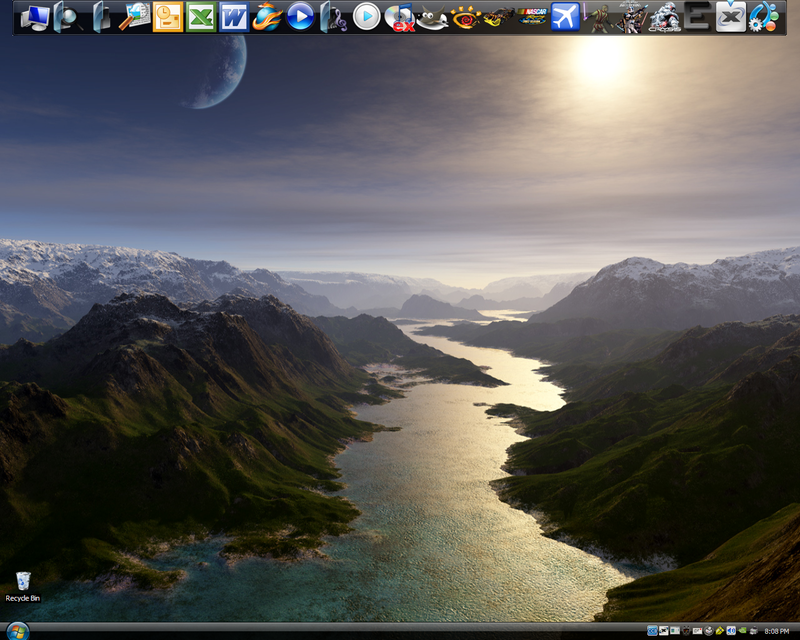Launch the Jedi with purple lightsaber game
The width and height of the screenshot is (800, 640).
click(598, 17)
